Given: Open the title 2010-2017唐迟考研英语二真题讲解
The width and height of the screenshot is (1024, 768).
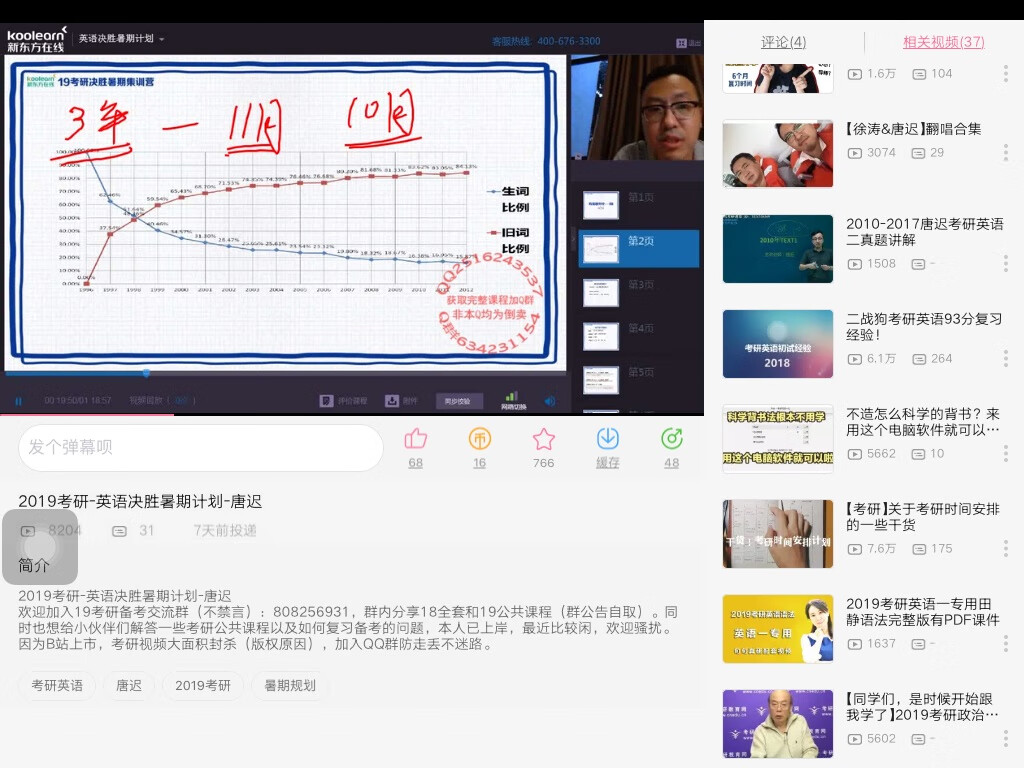Looking at the screenshot, I should tap(925, 232).
